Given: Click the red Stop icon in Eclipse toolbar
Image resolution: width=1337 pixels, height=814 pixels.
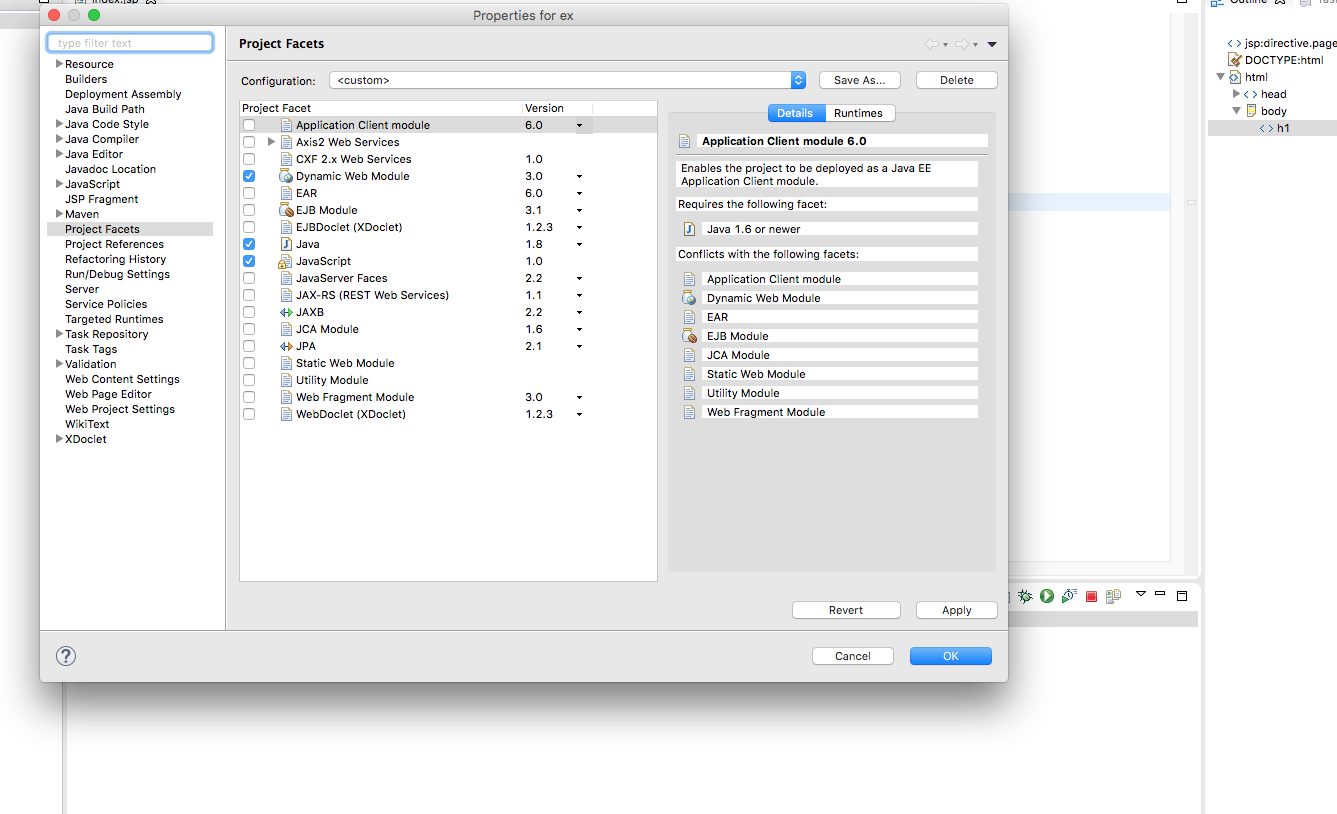Looking at the screenshot, I should (x=1091, y=597).
